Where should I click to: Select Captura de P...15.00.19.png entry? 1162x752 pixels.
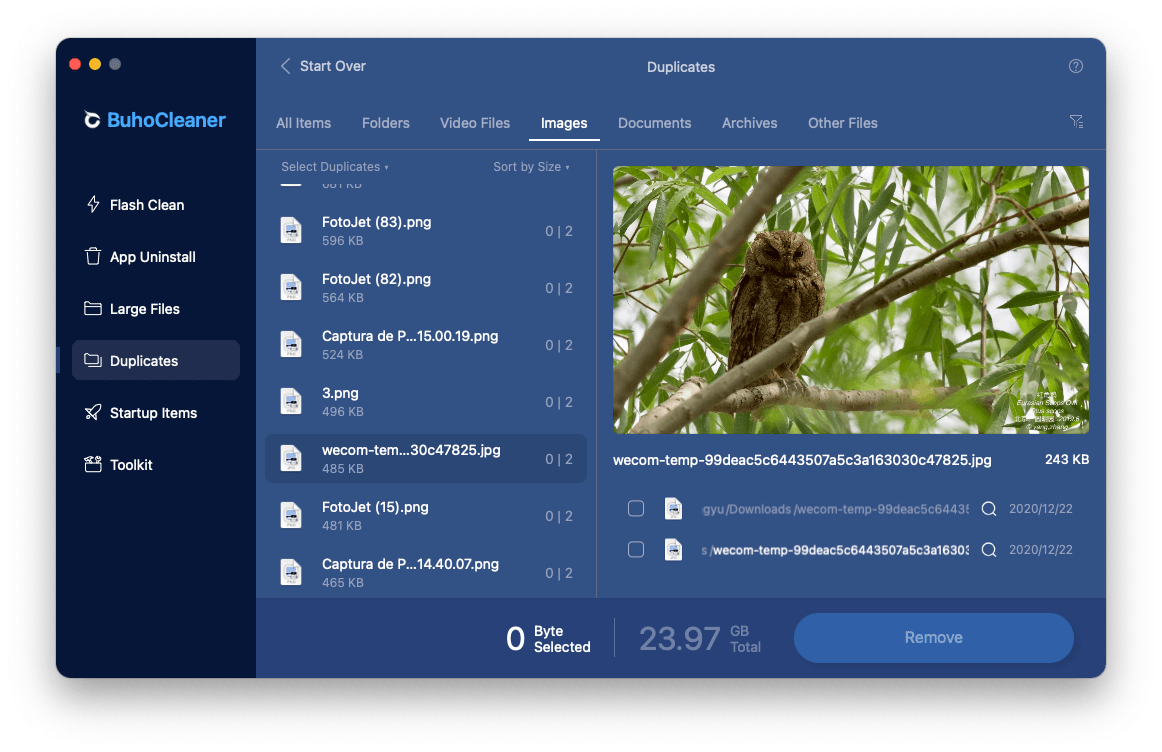pos(426,345)
